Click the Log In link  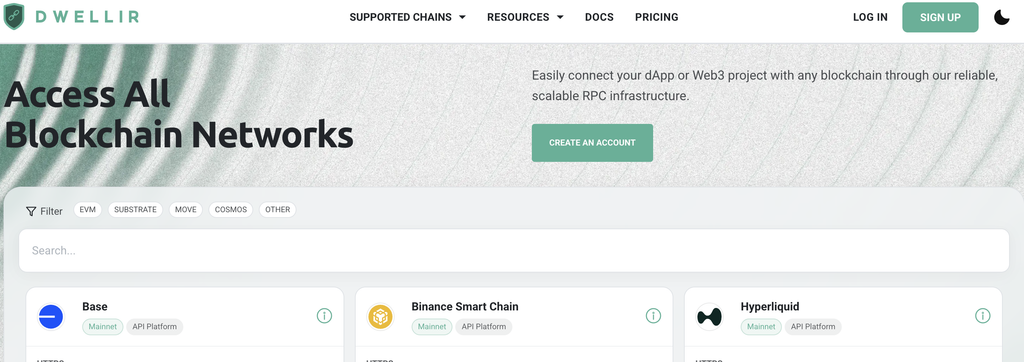click(870, 18)
